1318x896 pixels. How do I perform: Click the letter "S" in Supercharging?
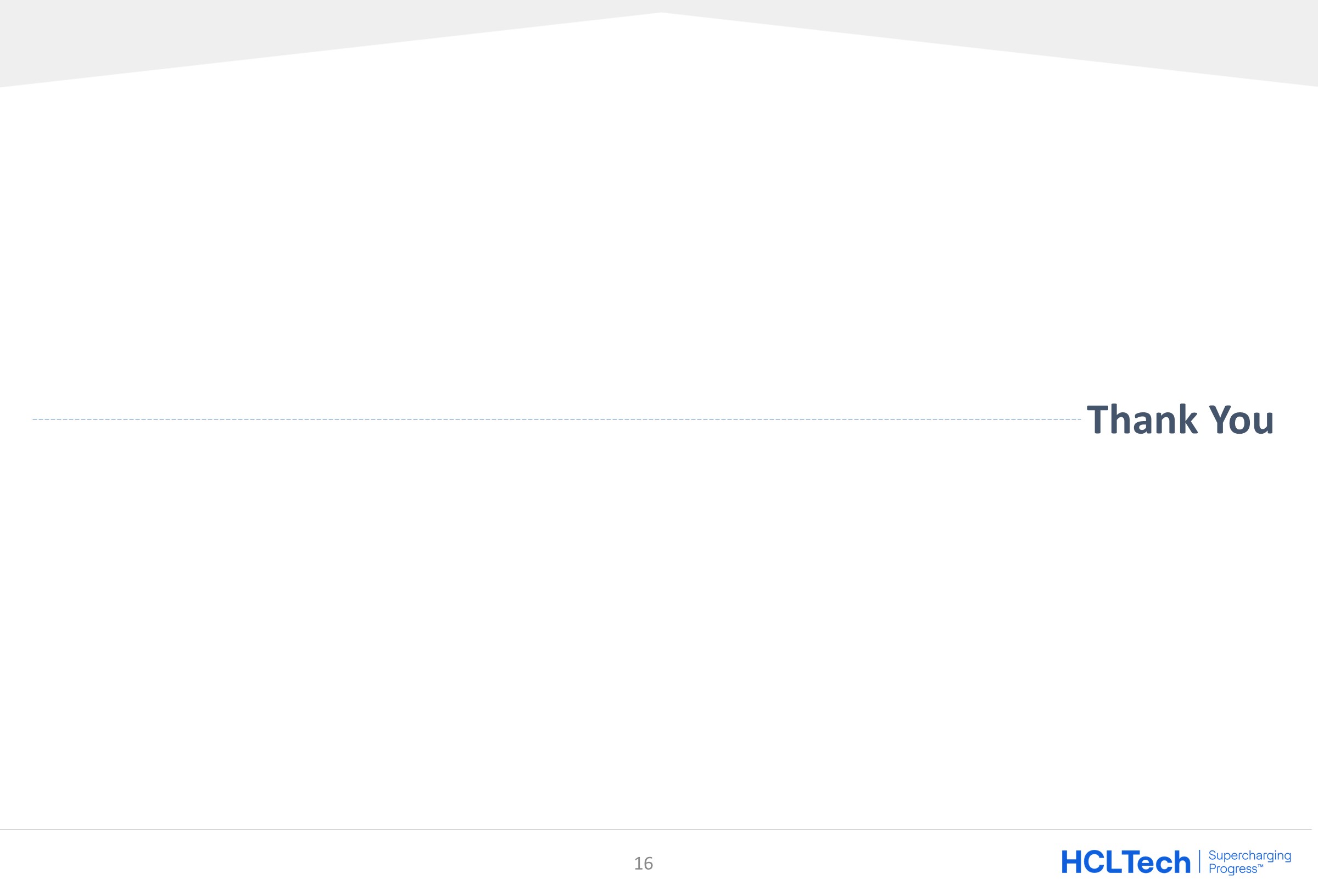pos(1213,855)
